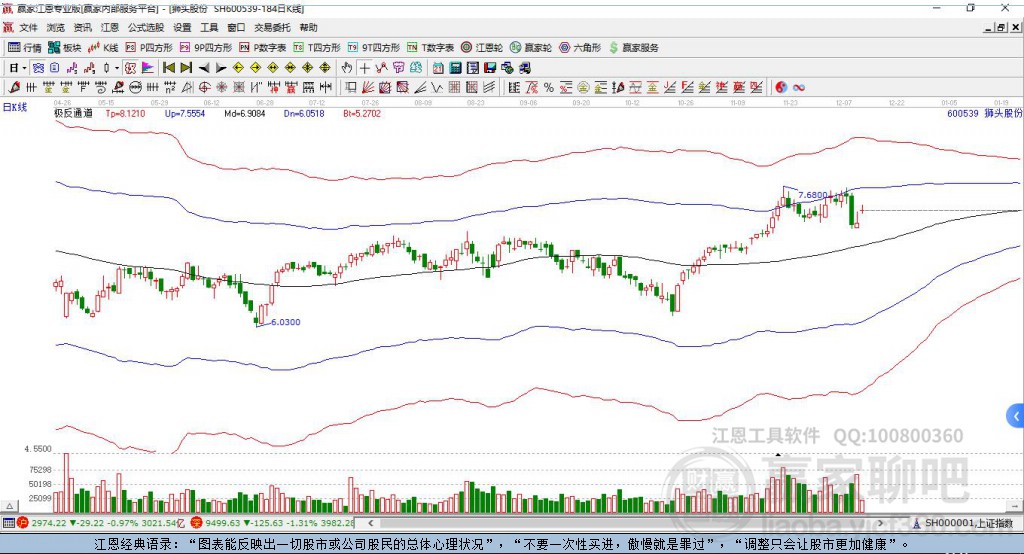Open the calculator icon
This screenshot has width=1024, height=554.
click(x=455, y=68)
